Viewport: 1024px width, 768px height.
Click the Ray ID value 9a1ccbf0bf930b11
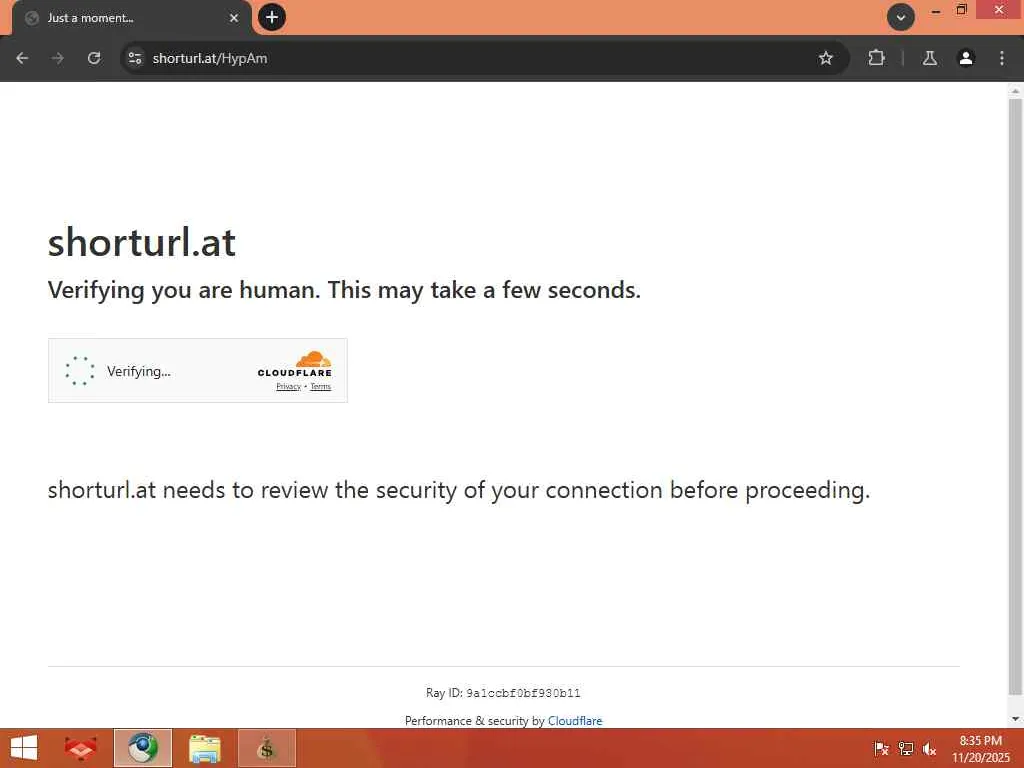pos(523,693)
